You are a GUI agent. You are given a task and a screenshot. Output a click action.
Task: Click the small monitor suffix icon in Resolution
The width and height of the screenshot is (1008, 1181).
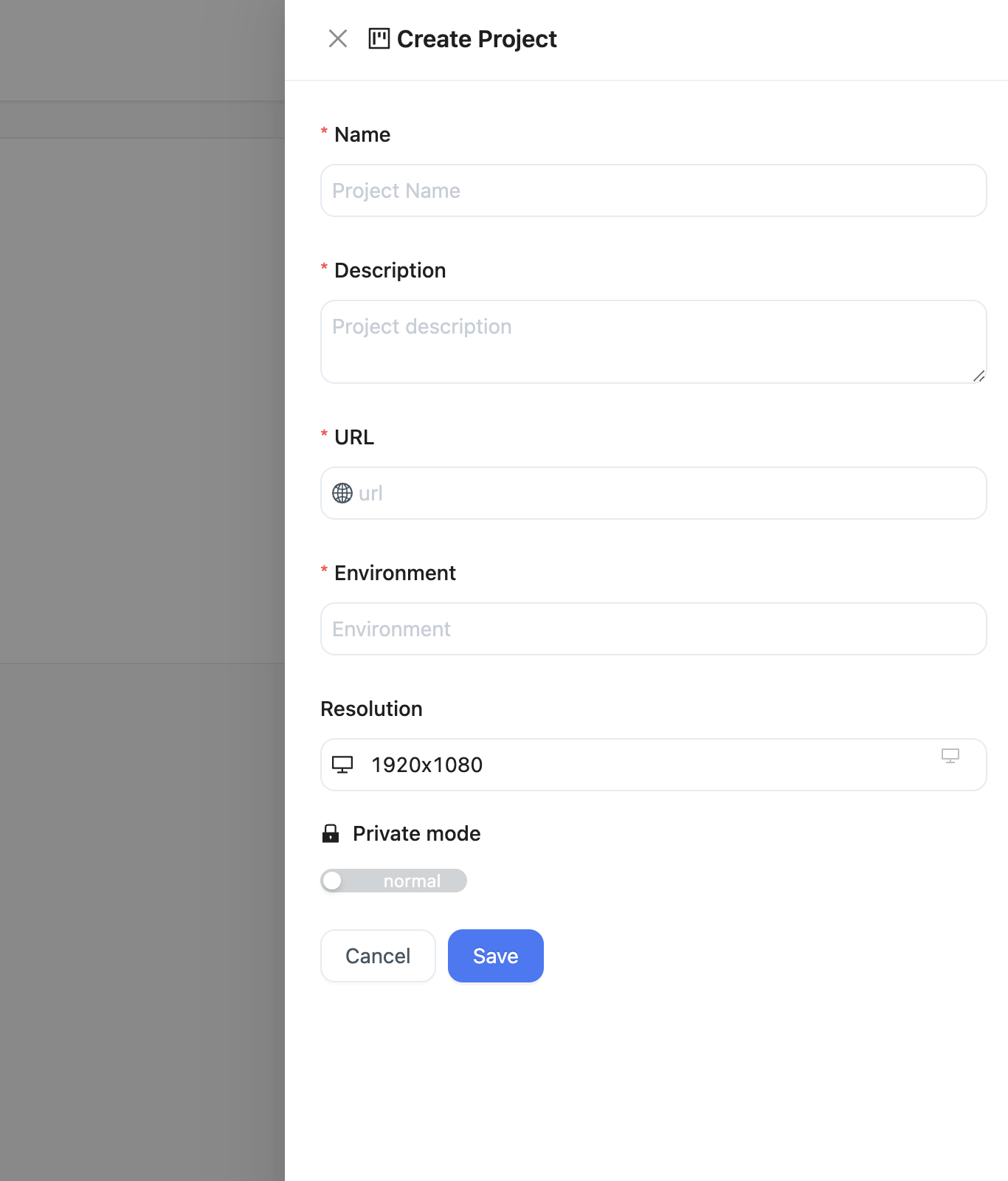(950, 756)
